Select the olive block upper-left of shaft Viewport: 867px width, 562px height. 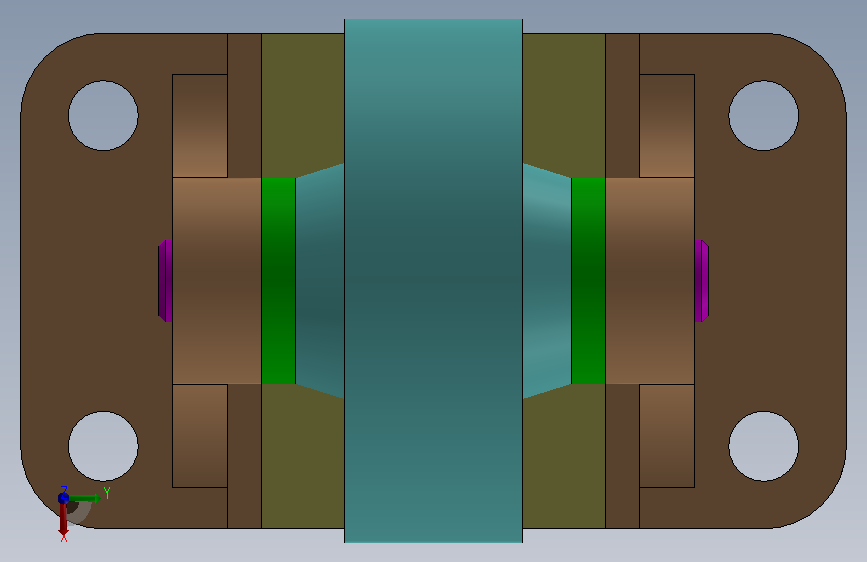pyautogui.click(x=302, y=105)
